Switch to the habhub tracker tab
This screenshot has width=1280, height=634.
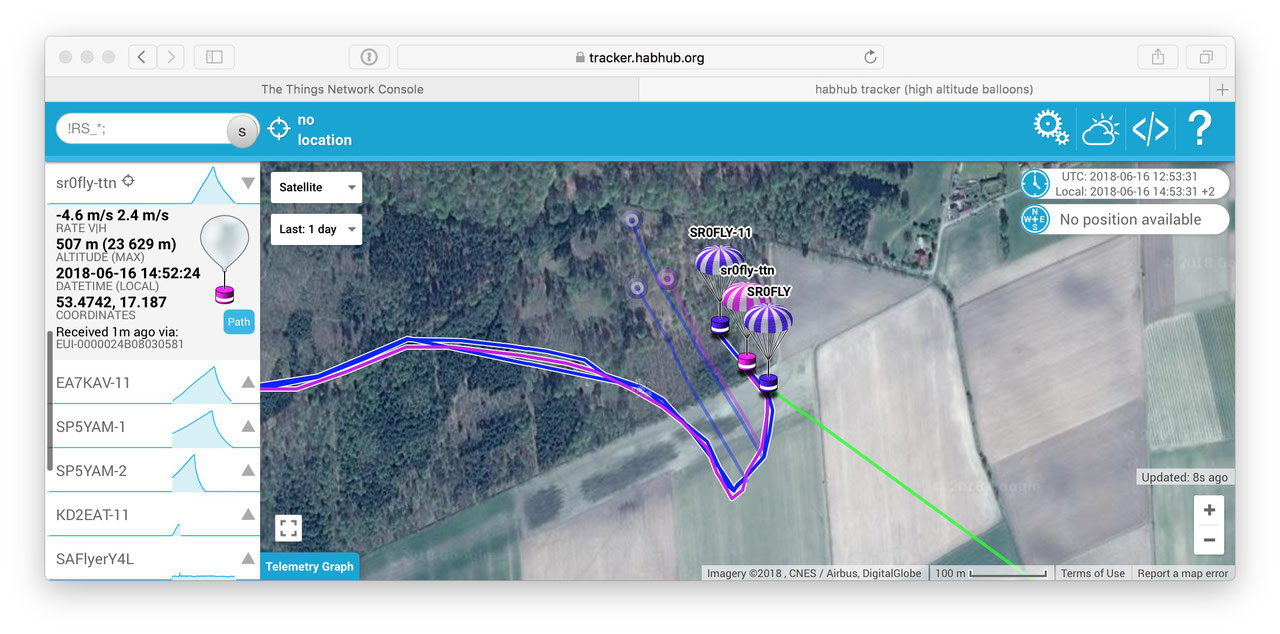pyautogui.click(x=924, y=89)
